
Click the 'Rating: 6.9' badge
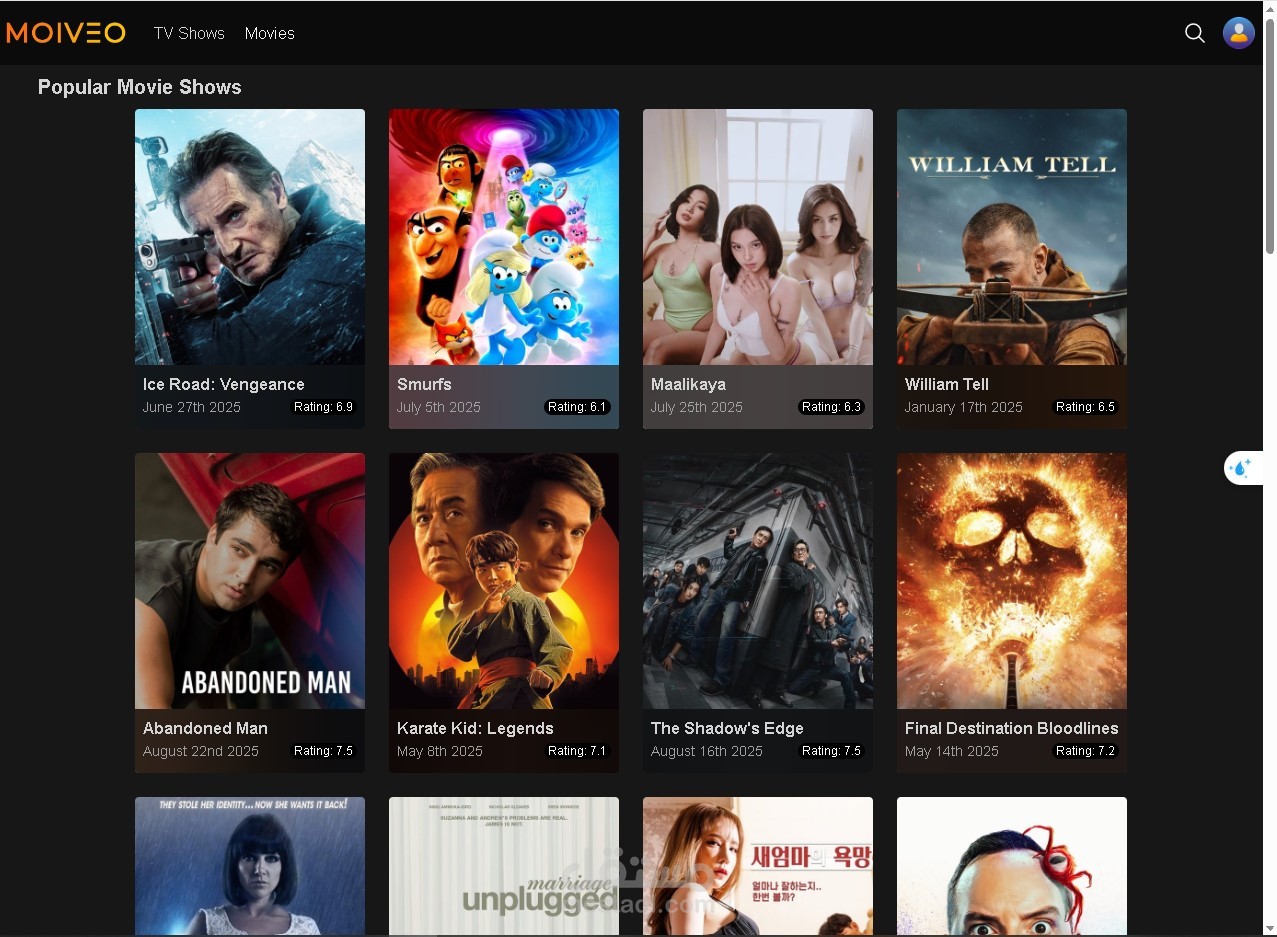pyautogui.click(x=323, y=407)
